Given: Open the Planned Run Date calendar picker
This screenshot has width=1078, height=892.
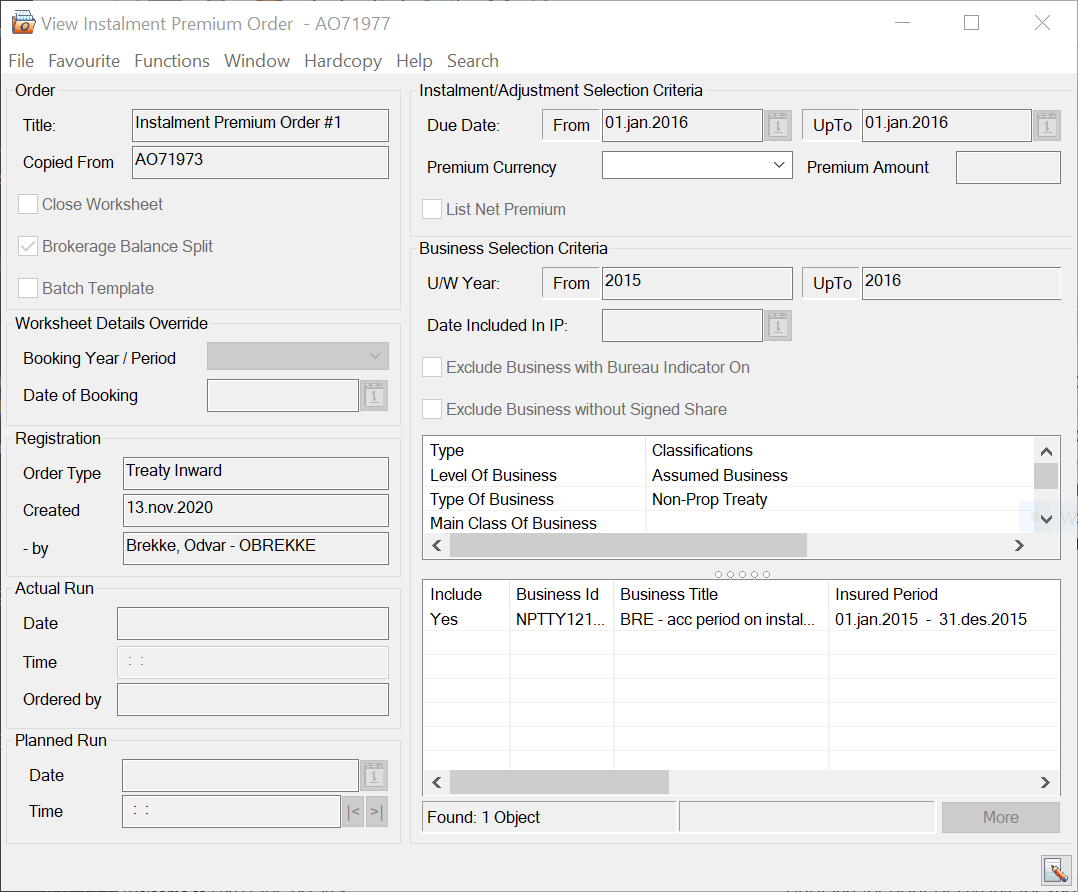Looking at the screenshot, I should tap(374, 775).
